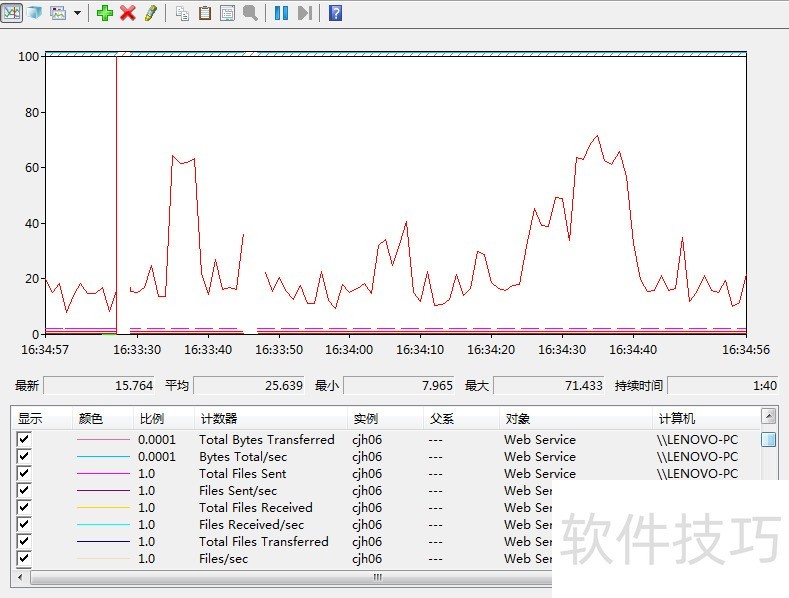Select the Files Received/sec counter name

[252, 525]
